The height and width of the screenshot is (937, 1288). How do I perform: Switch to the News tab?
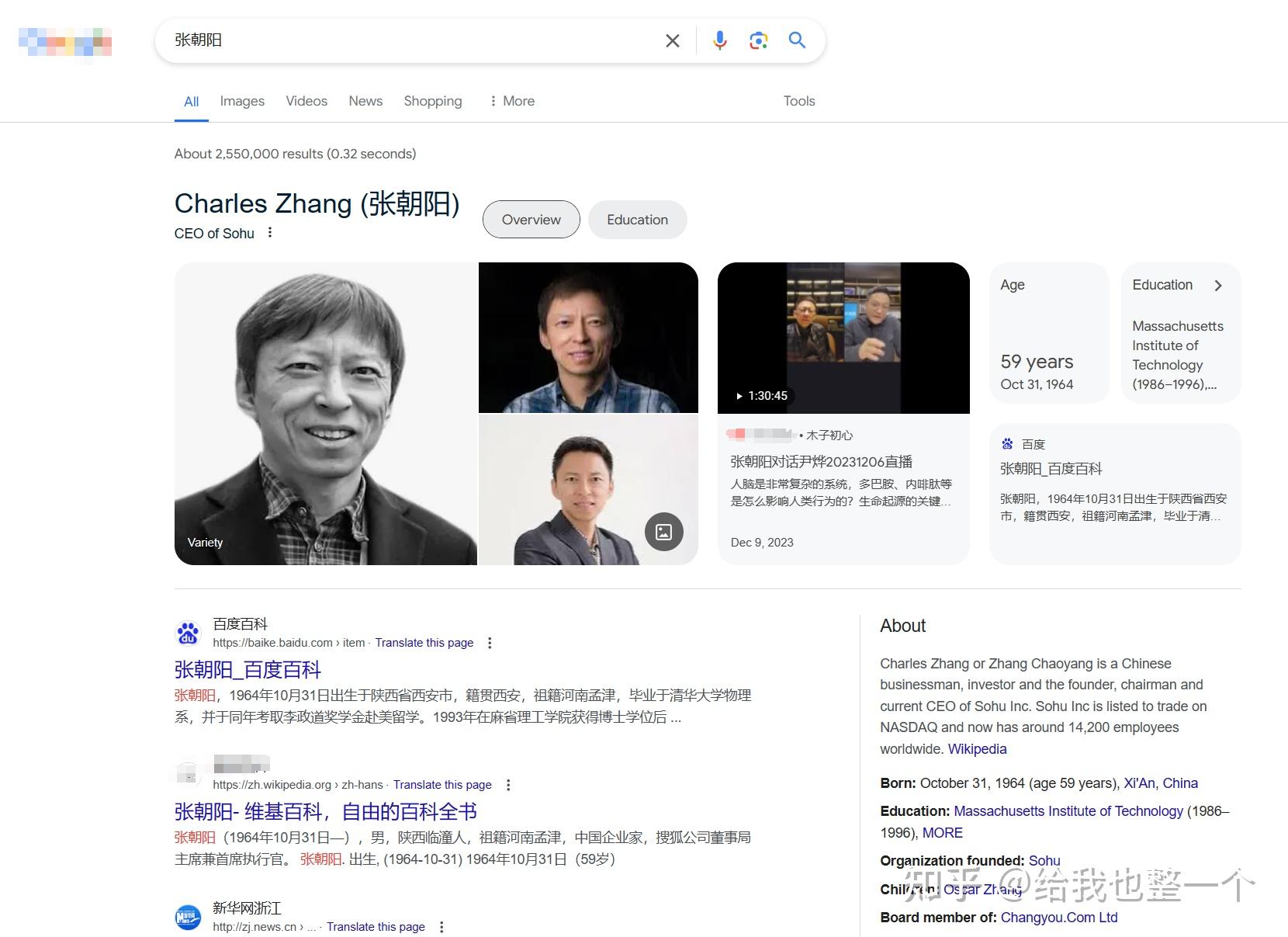[x=365, y=101]
